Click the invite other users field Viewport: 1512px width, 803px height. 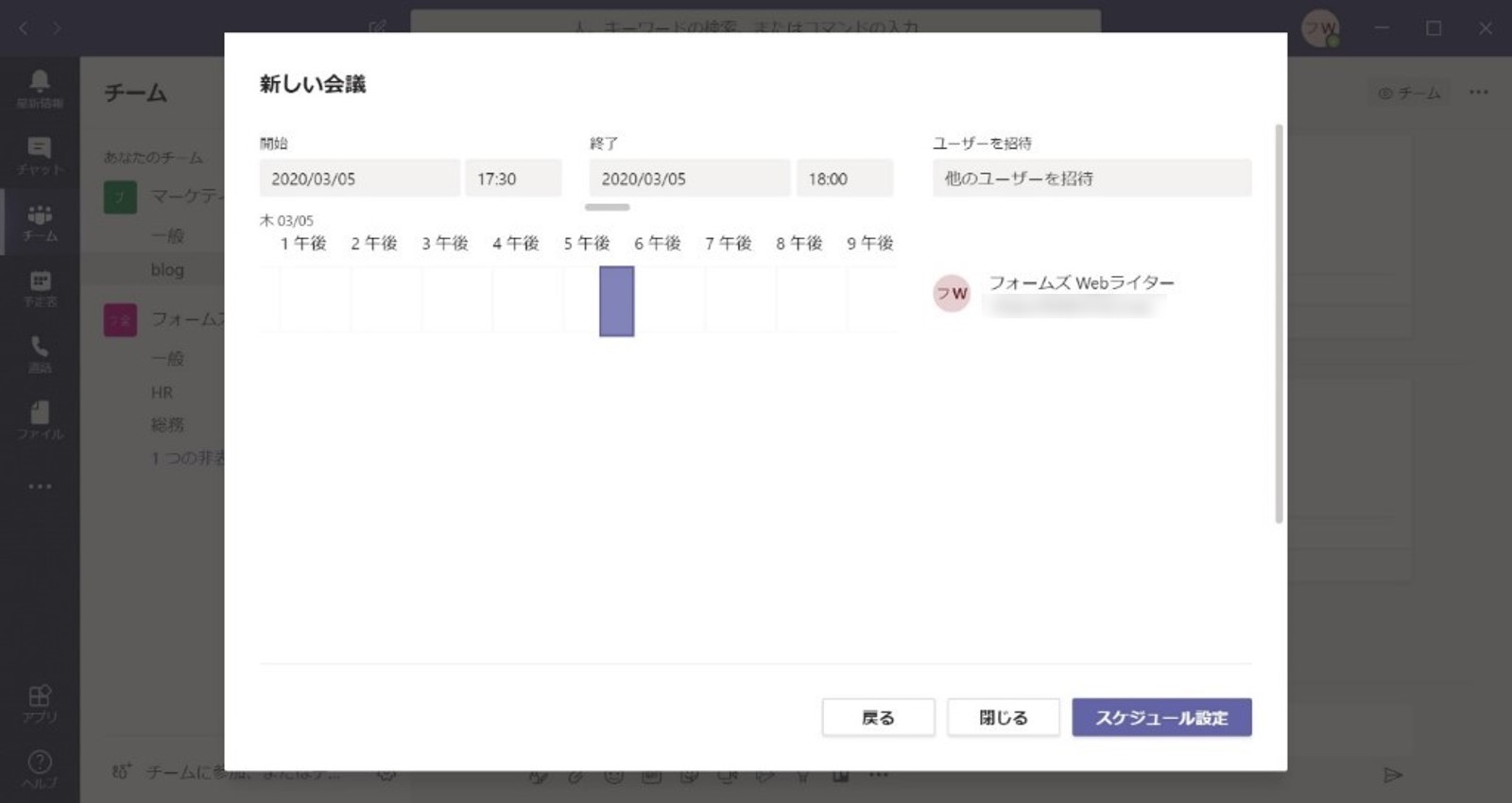click(x=1091, y=179)
